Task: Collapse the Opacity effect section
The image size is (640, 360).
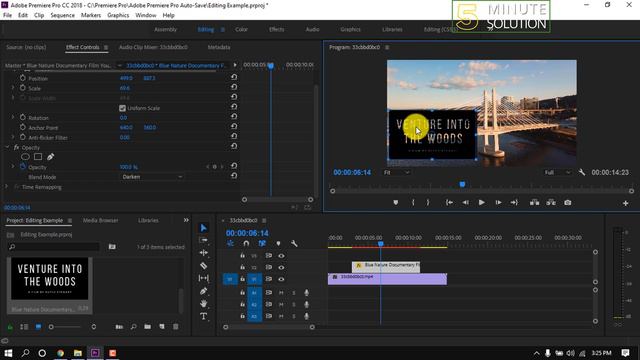Action: (7, 147)
